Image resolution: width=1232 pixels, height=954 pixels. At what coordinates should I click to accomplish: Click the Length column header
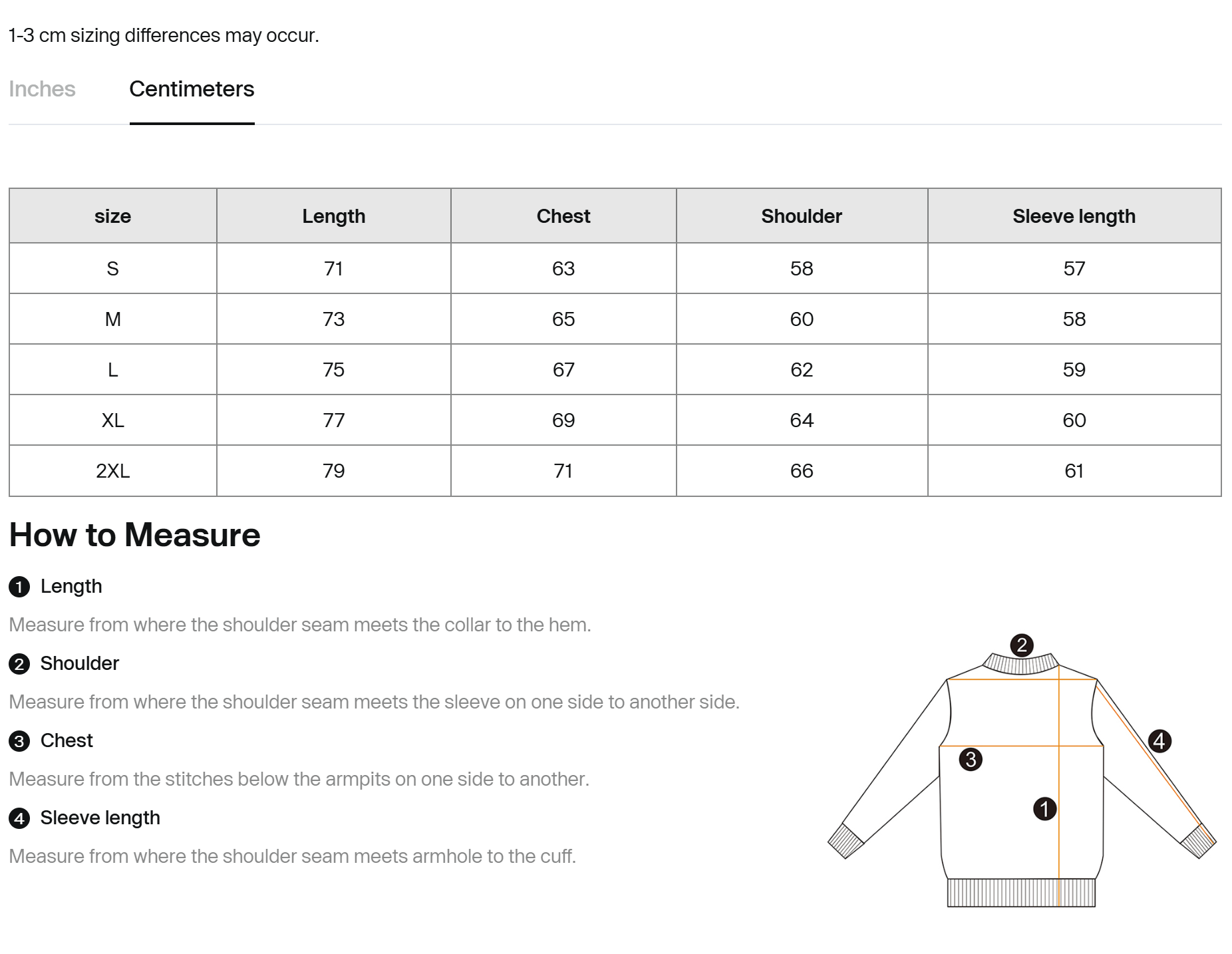coord(334,216)
